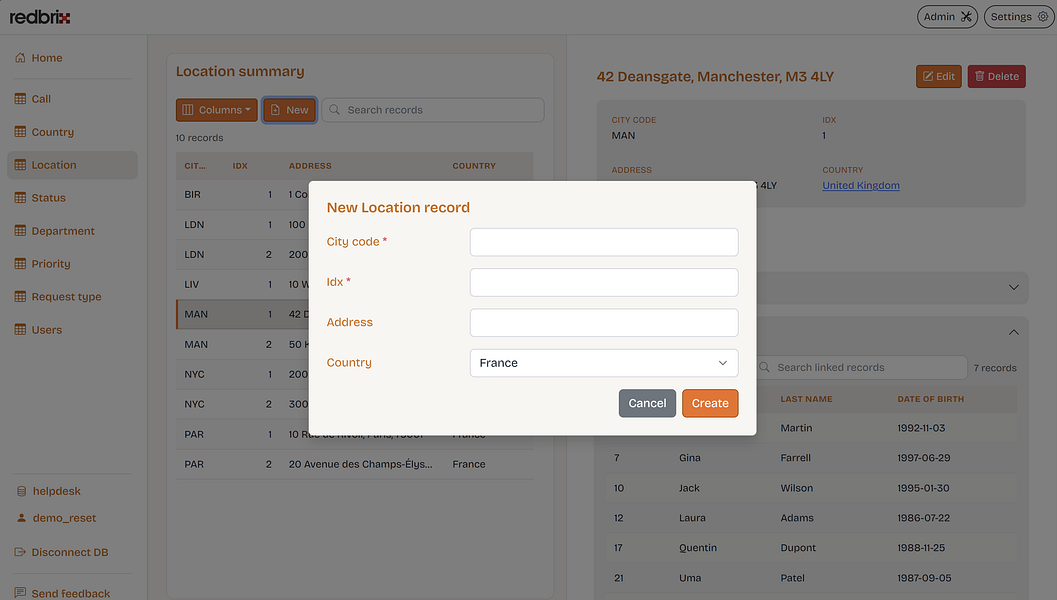This screenshot has width=1057, height=600.
Task: Click the Idx input field
Action: 604,282
